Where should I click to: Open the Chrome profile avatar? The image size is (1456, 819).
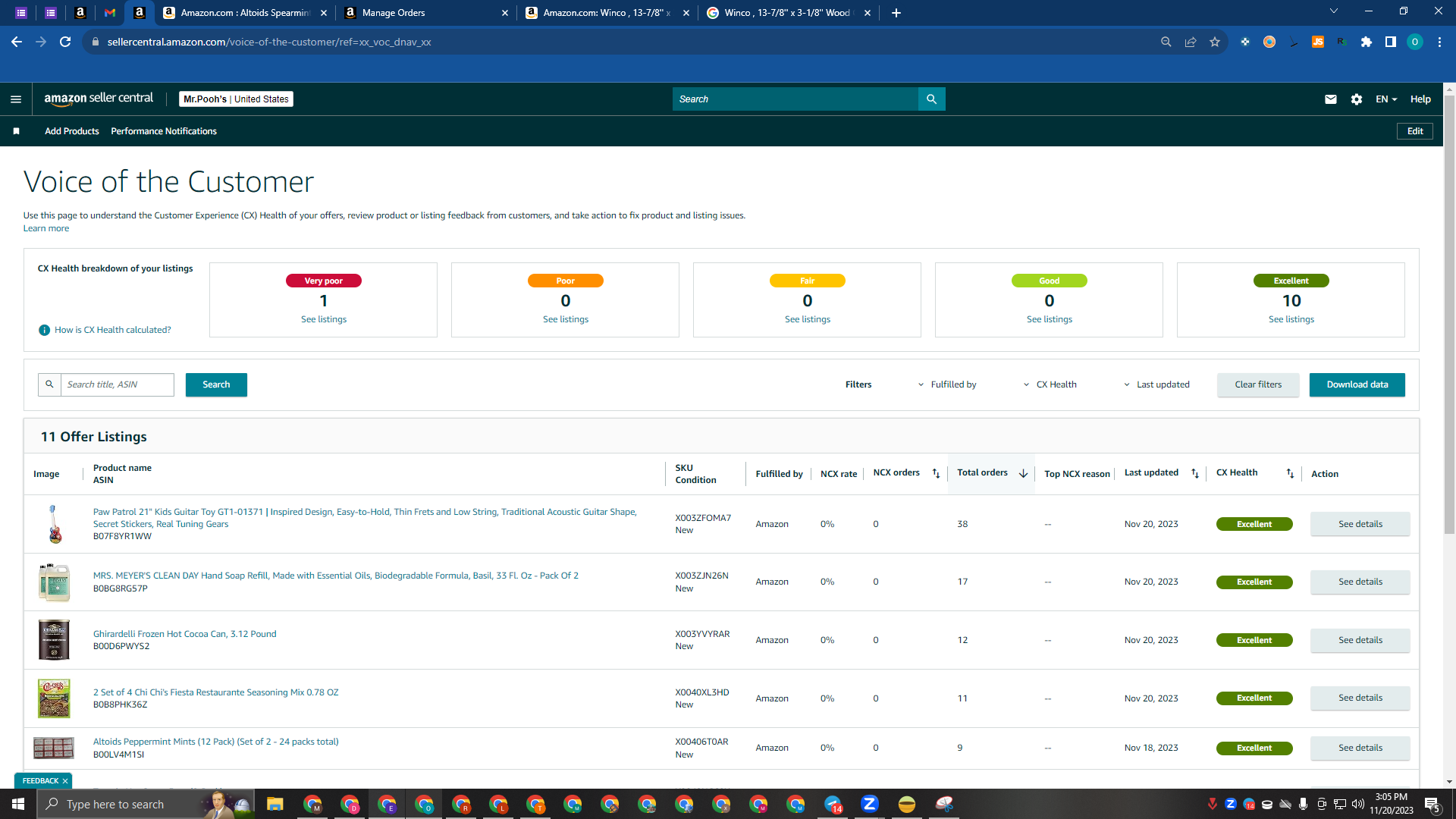[1415, 42]
